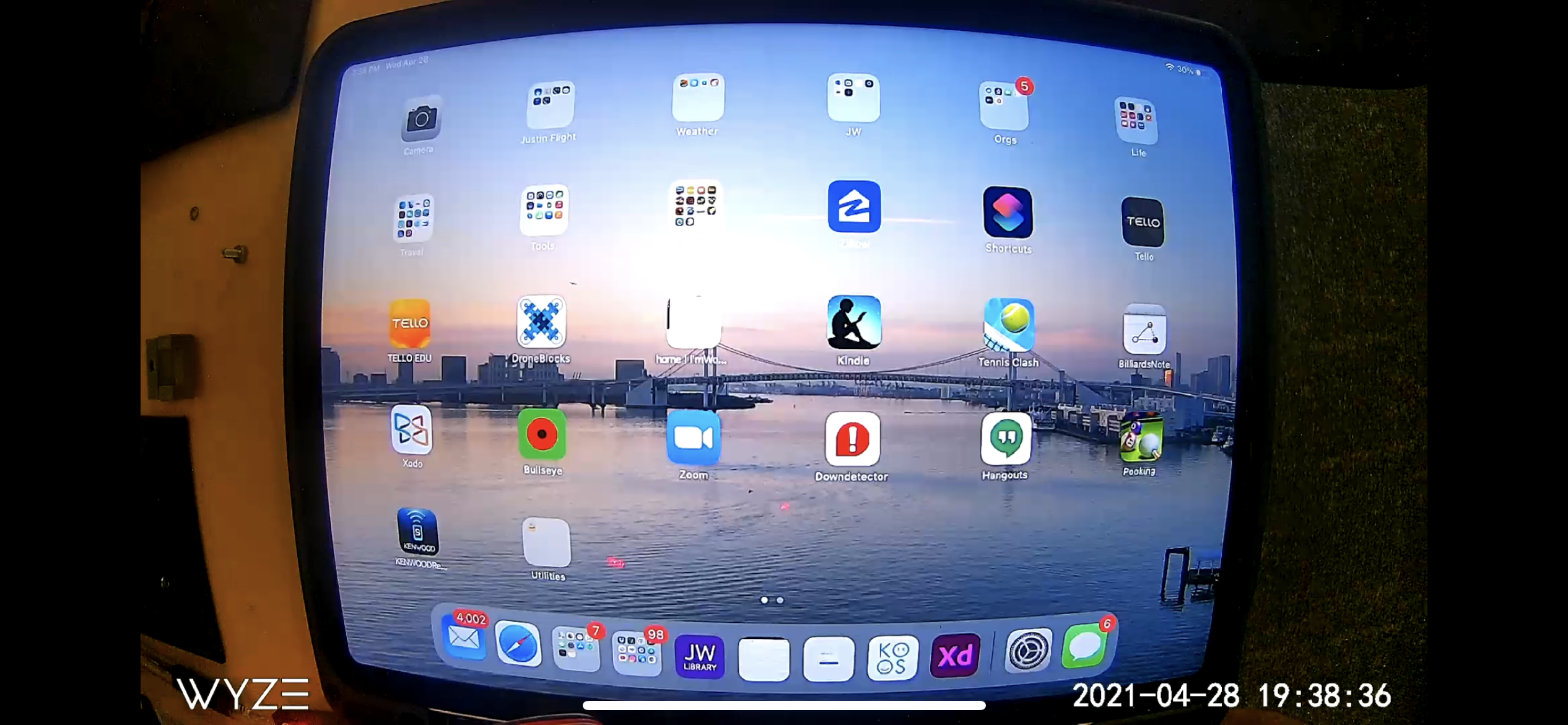
Task: Launch the Tennis Clash game
Action: (1008, 325)
